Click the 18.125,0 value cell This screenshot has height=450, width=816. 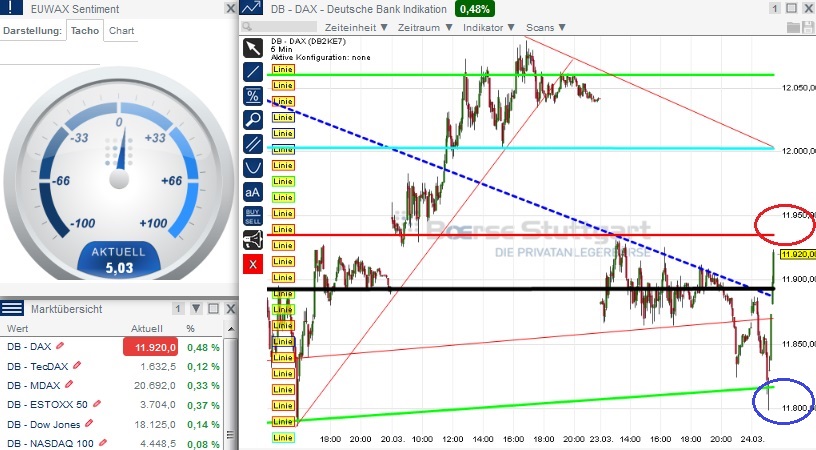(x=155, y=425)
